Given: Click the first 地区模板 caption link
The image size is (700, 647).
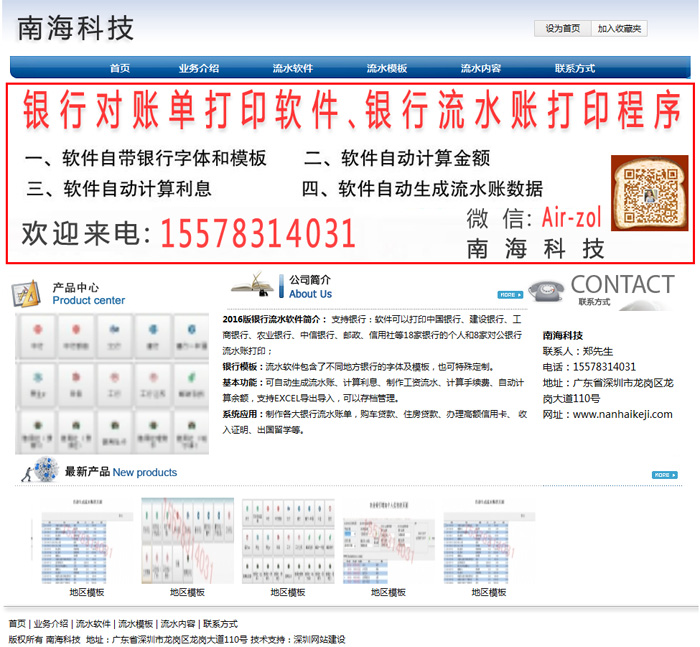Looking at the screenshot, I should [x=87, y=593].
